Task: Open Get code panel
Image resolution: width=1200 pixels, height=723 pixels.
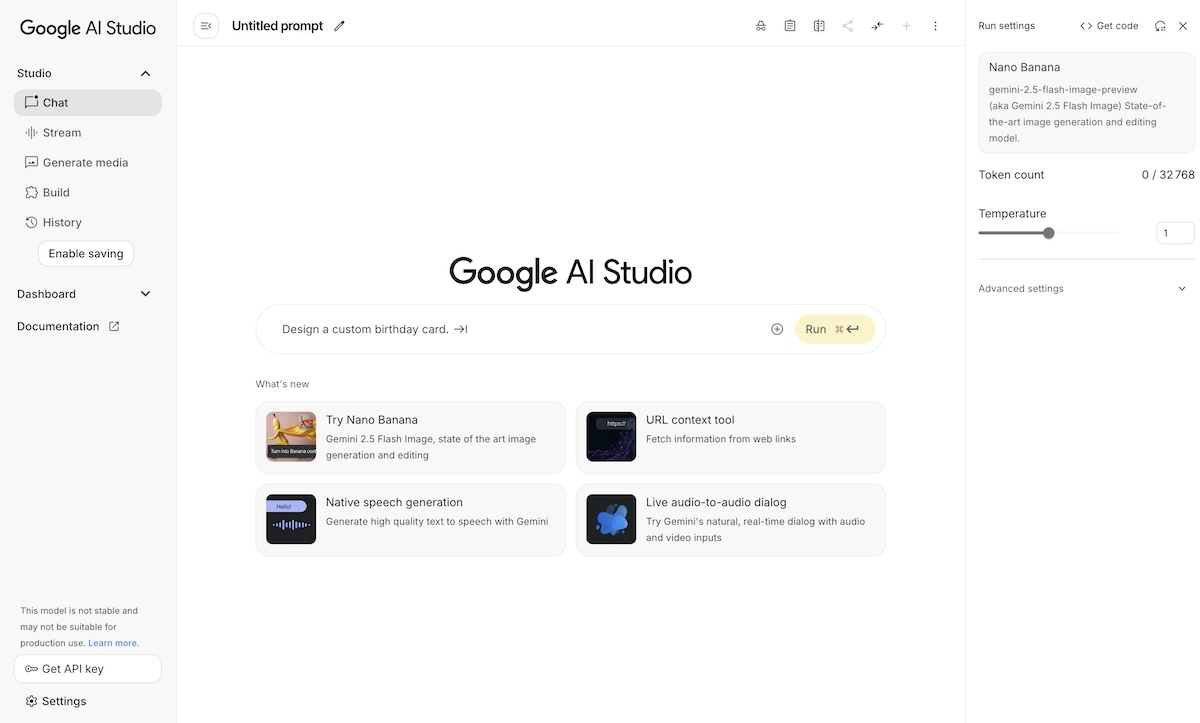Action: tap(1110, 25)
